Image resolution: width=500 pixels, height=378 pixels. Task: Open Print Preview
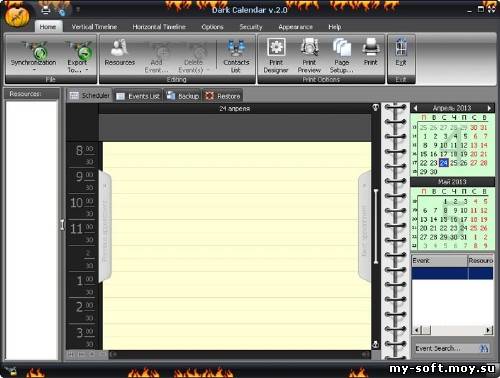coord(309,56)
